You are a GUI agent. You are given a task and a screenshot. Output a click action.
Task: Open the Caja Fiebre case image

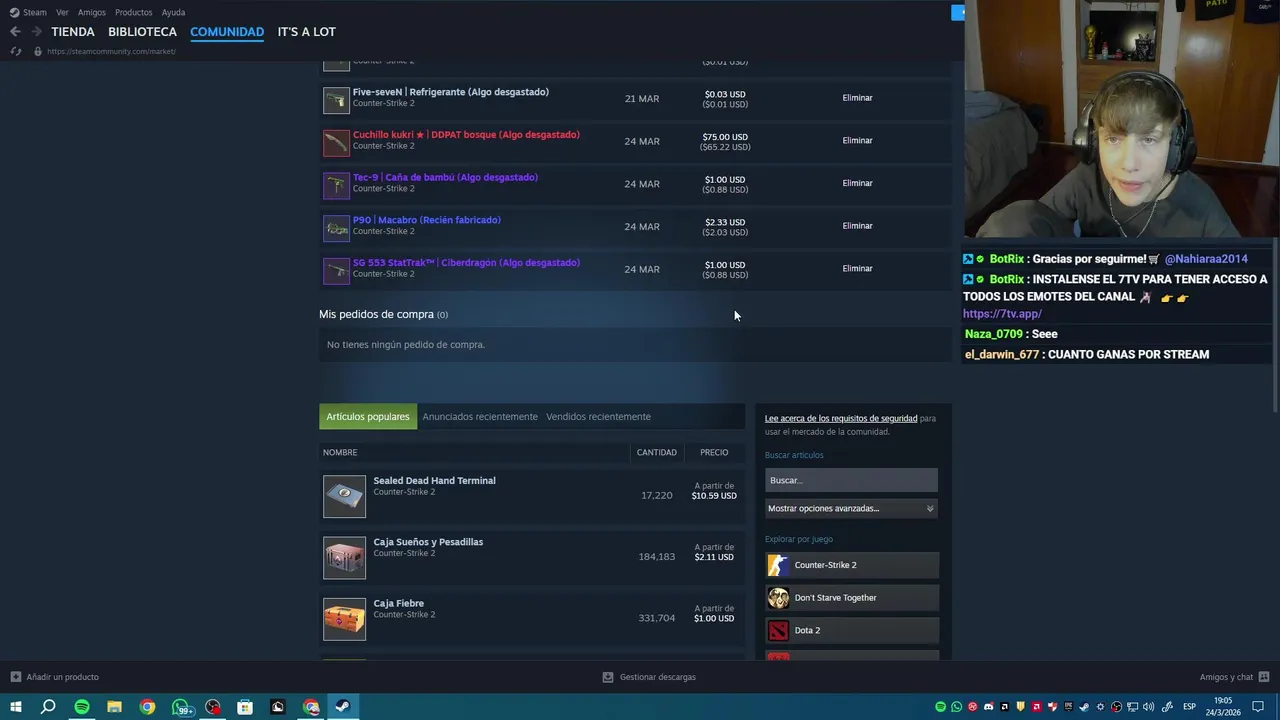pyautogui.click(x=344, y=619)
